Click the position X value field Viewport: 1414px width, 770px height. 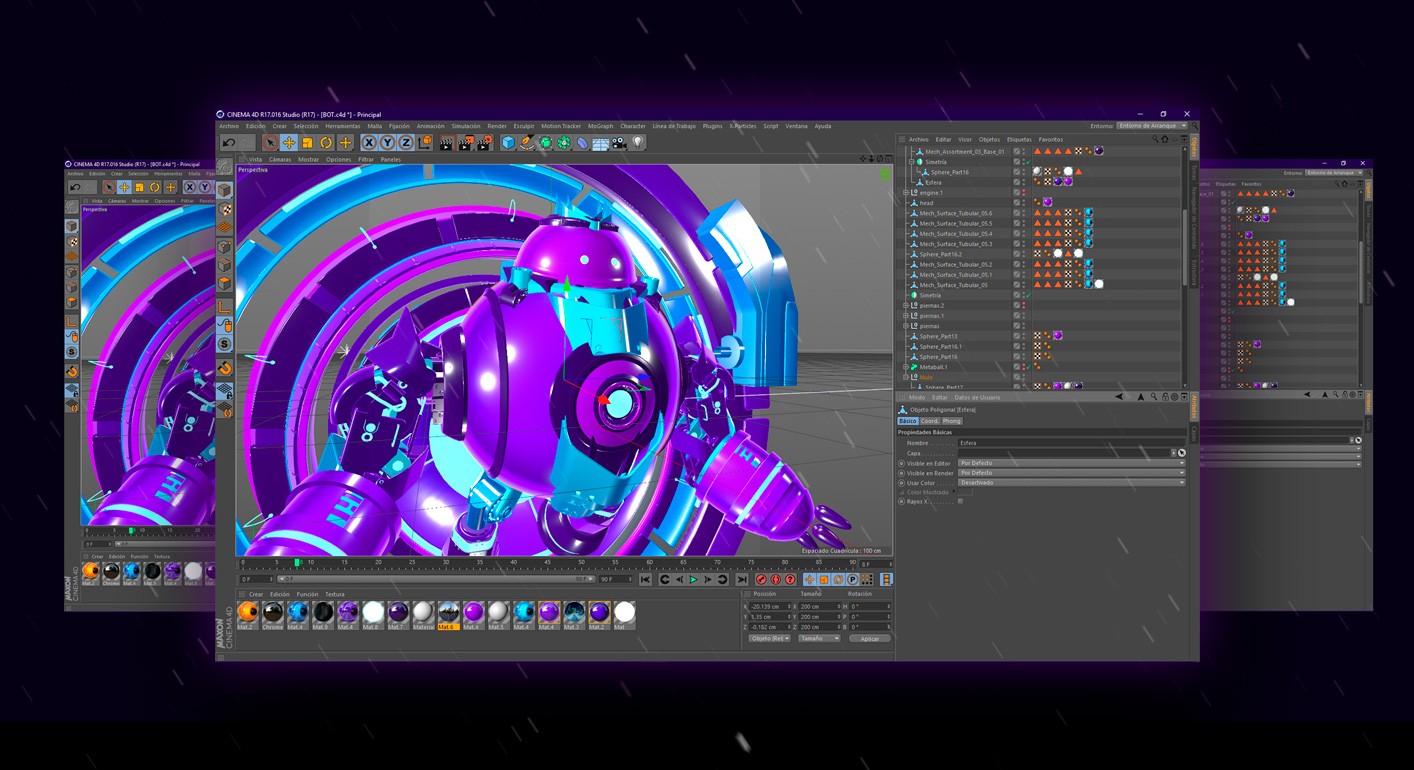(770, 607)
